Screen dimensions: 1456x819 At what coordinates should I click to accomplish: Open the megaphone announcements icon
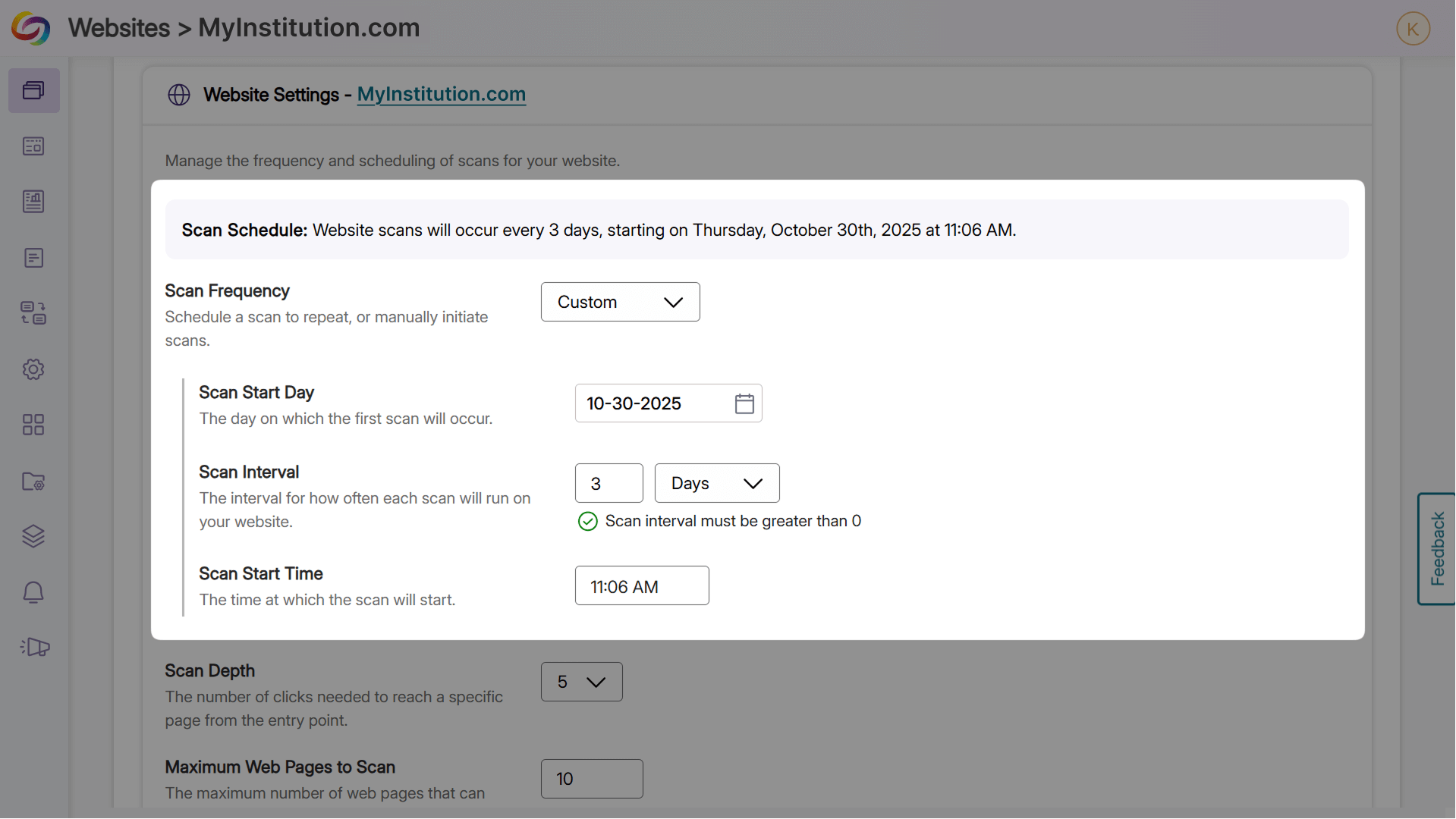point(35,647)
